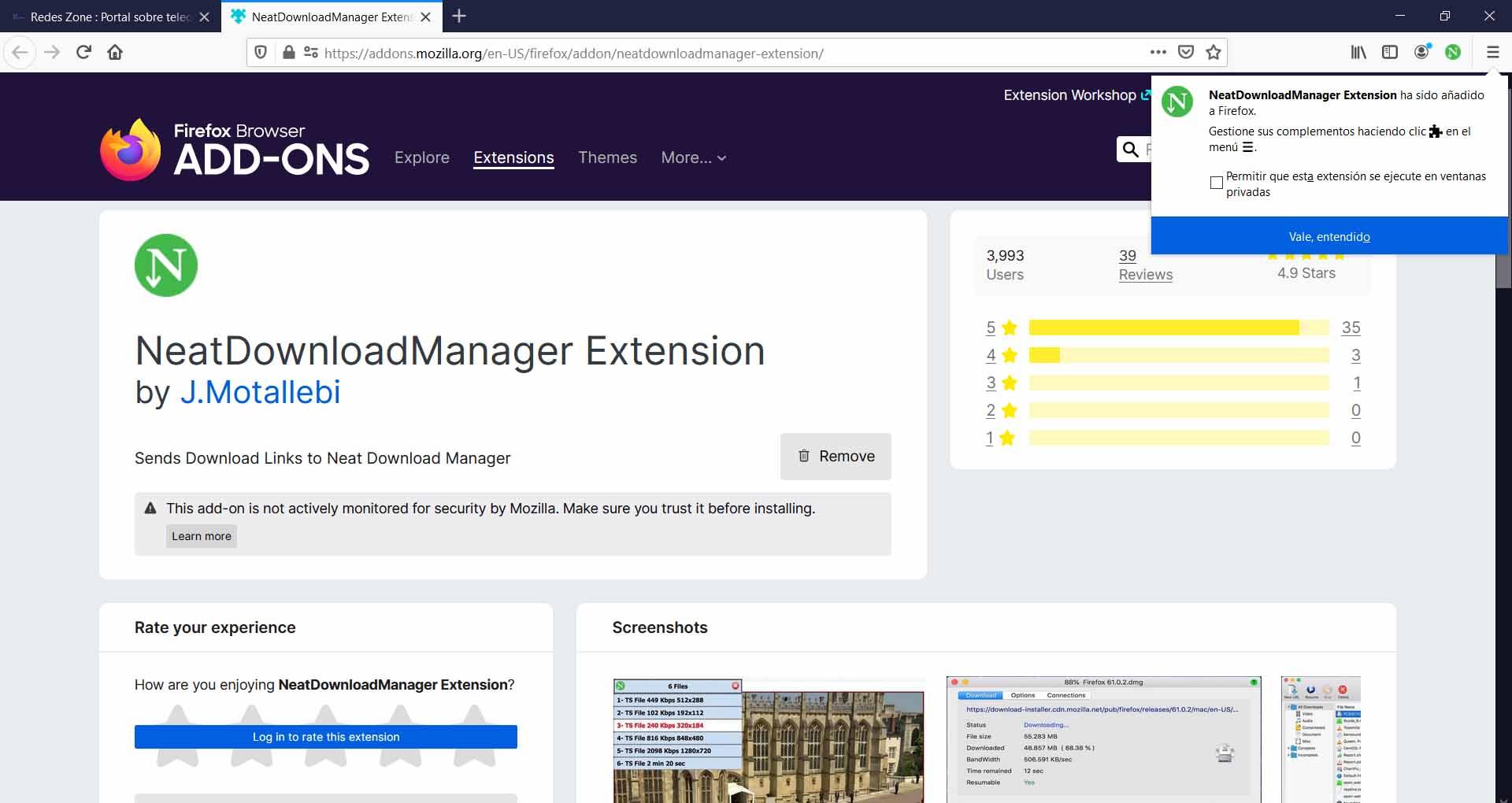Switch to the Redes Zone tab
The width and height of the screenshot is (1512, 803).
pos(110,17)
